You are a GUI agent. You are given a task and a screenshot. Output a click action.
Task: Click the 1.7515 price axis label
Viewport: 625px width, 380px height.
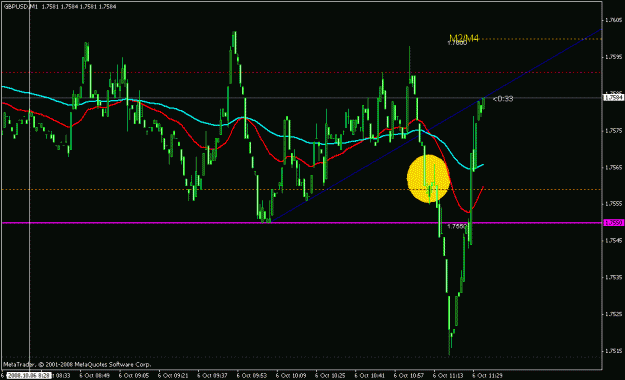coord(613,350)
